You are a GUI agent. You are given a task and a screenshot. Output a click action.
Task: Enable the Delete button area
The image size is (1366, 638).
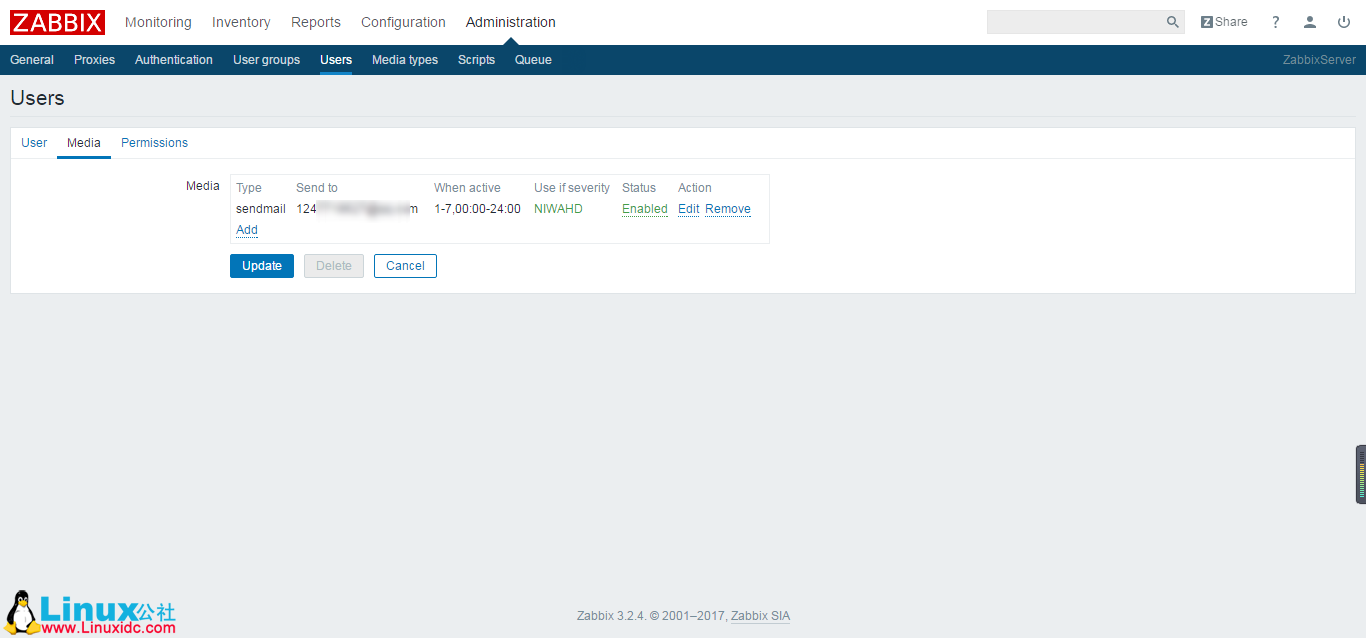333,265
